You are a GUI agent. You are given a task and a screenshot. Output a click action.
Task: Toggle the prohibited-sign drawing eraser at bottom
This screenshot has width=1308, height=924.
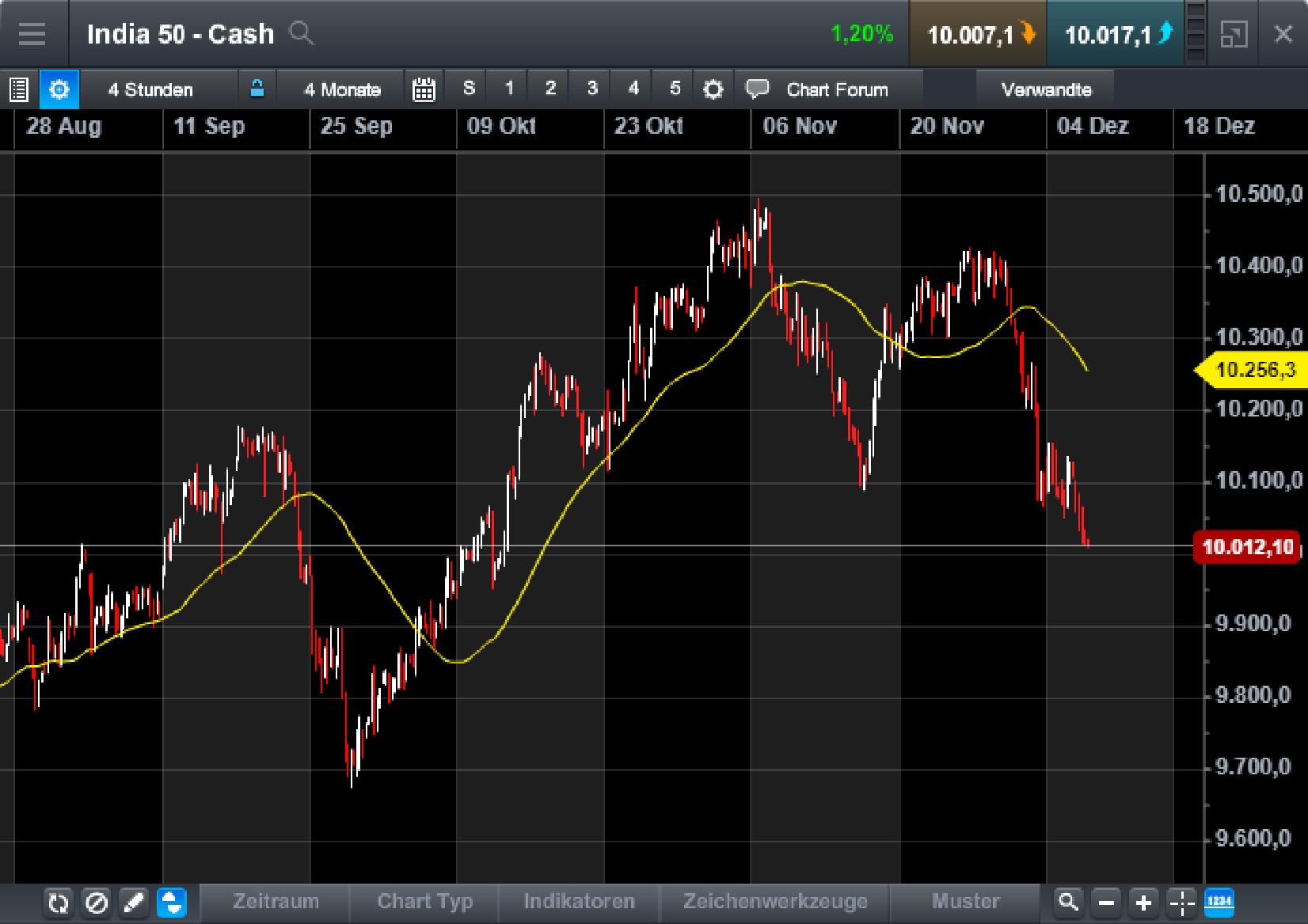[95, 902]
